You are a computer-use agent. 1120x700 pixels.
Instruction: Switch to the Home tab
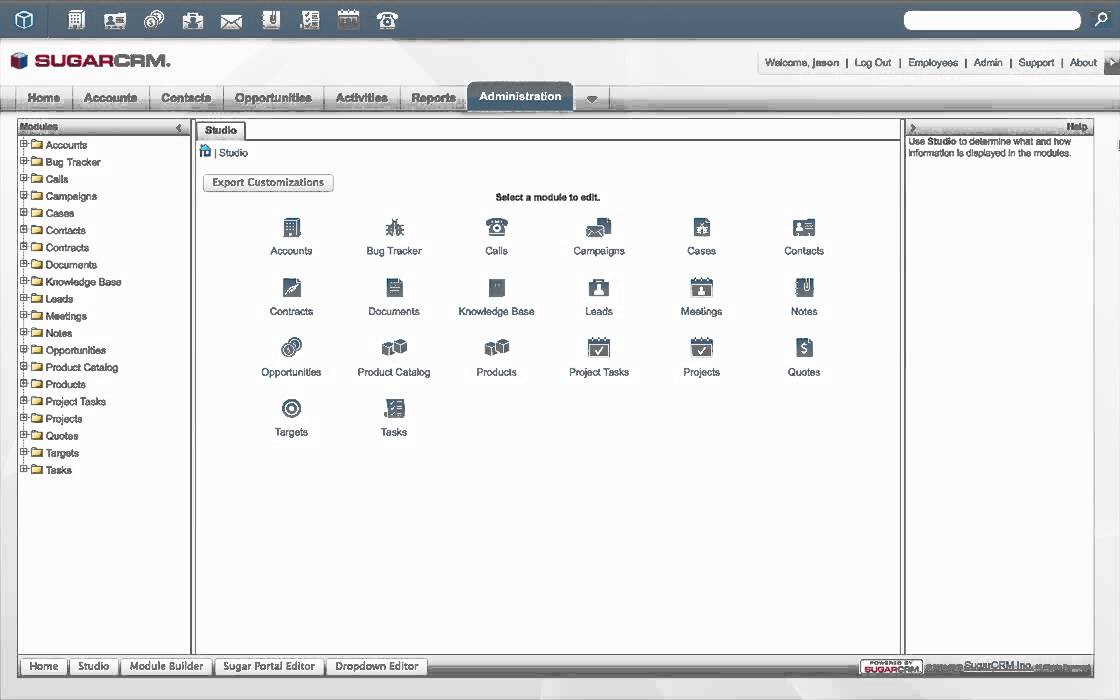click(44, 98)
